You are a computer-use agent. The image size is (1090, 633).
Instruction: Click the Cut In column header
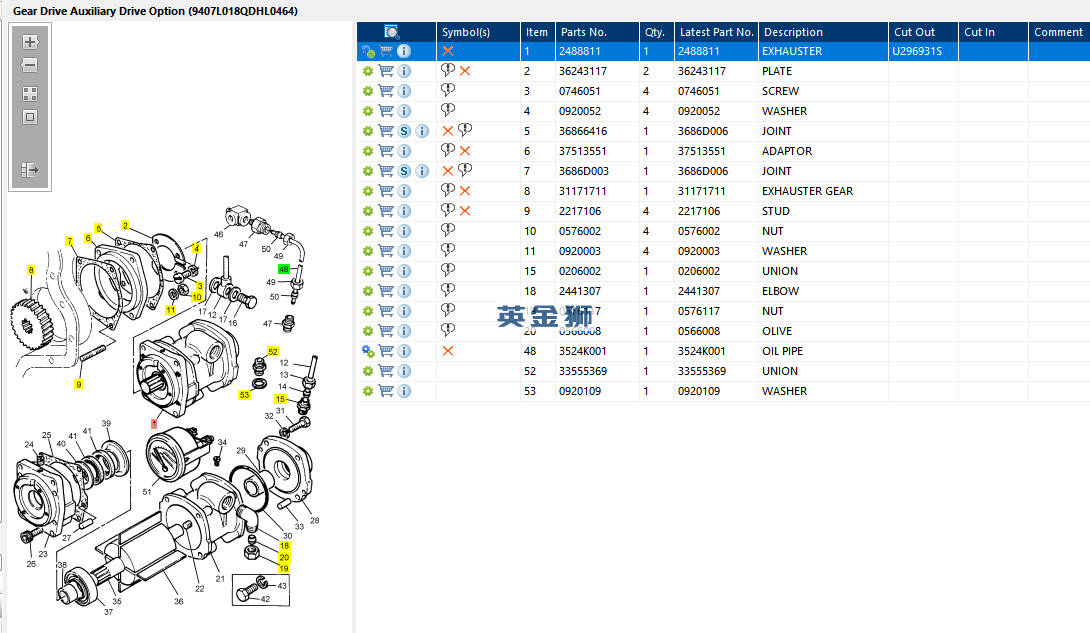click(x=993, y=32)
